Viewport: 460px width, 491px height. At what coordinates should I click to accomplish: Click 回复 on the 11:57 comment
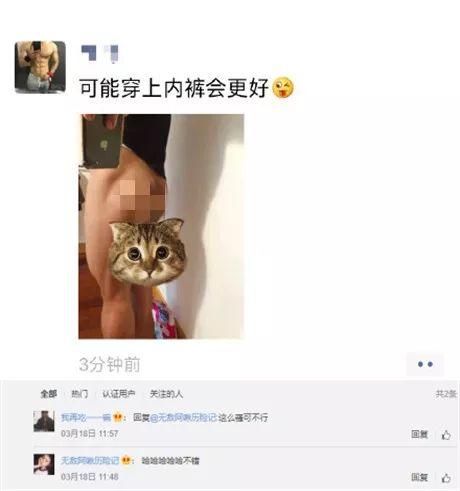click(419, 434)
